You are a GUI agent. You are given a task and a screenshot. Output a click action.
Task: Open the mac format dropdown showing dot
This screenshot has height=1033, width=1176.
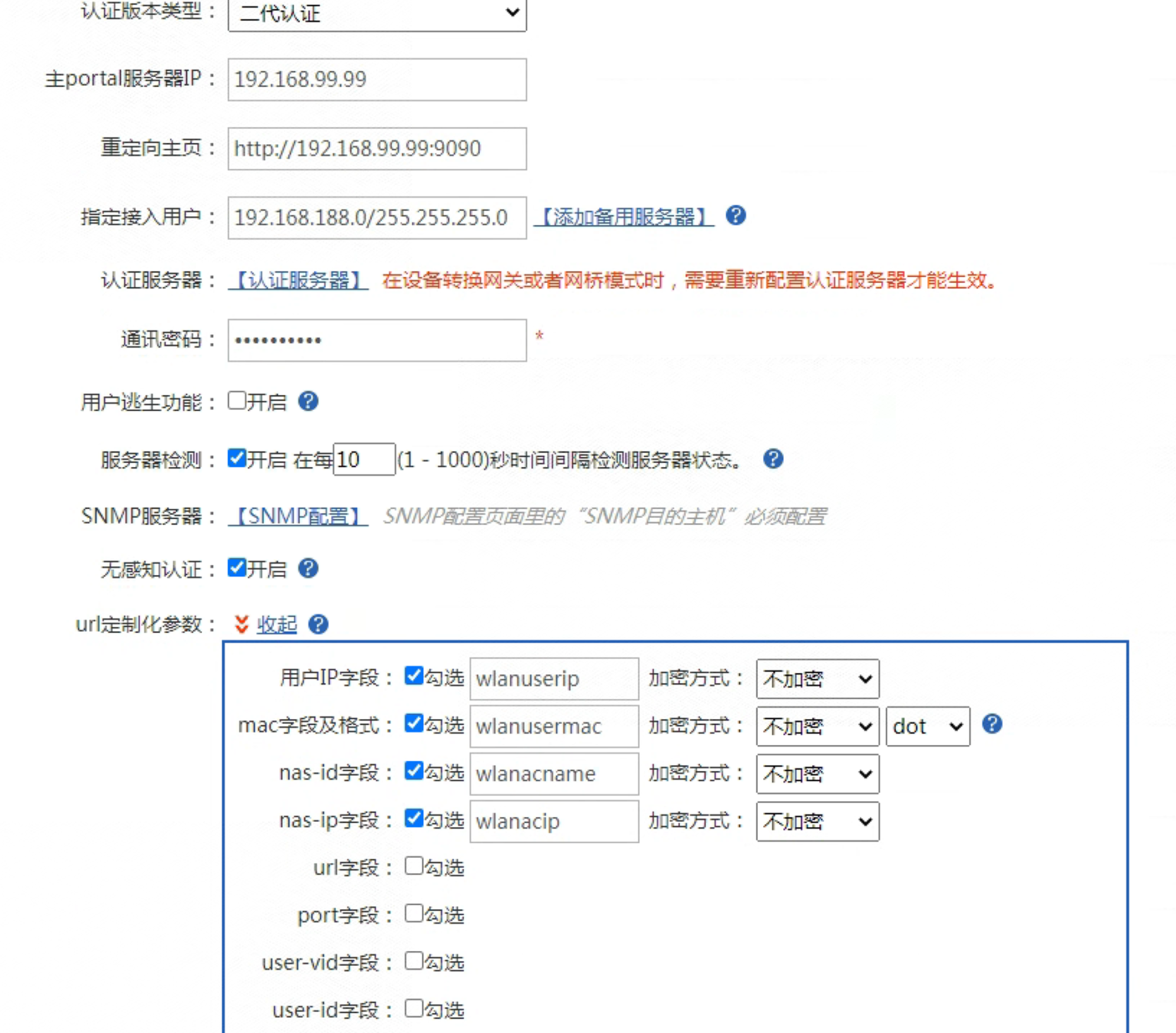click(927, 725)
